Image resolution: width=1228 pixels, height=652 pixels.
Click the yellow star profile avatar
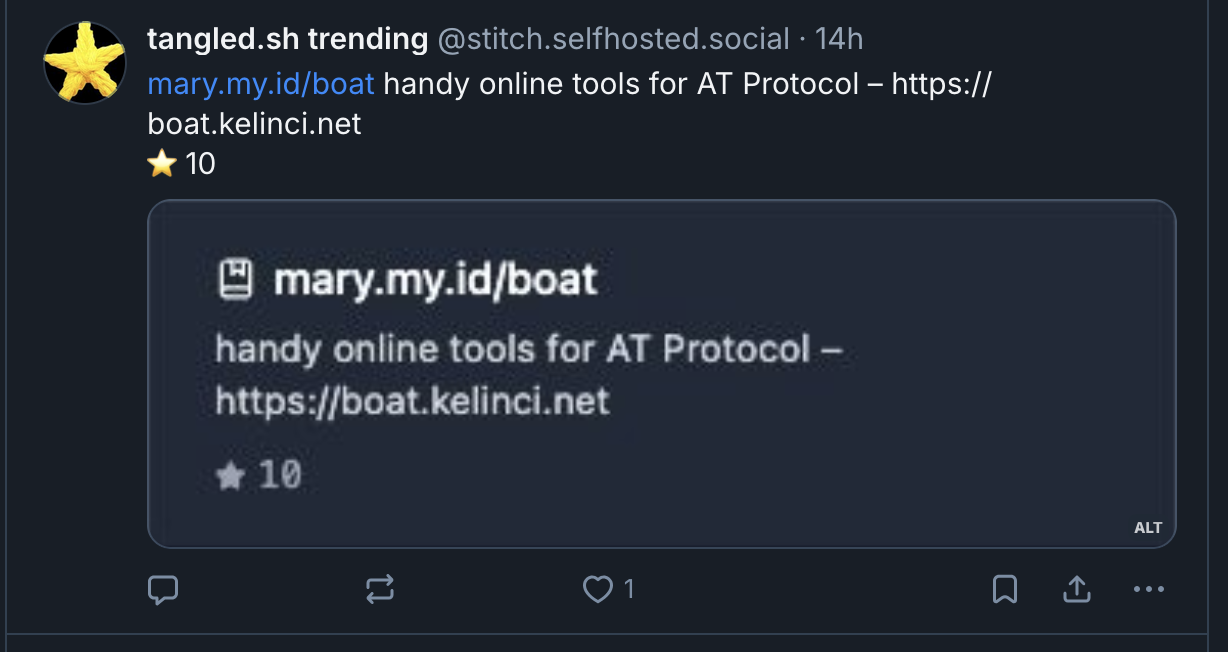pyautogui.click(x=85, y=63)
